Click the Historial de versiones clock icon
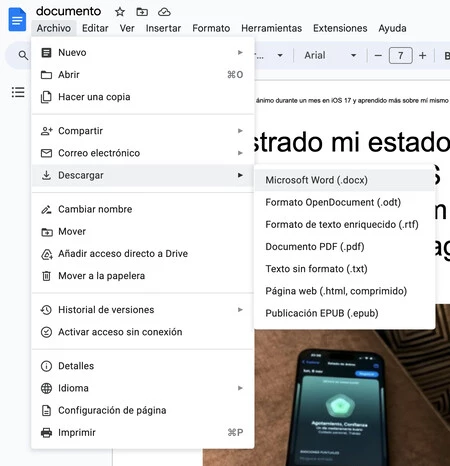This screenshot has height=466, width=450. click(46, 310)
